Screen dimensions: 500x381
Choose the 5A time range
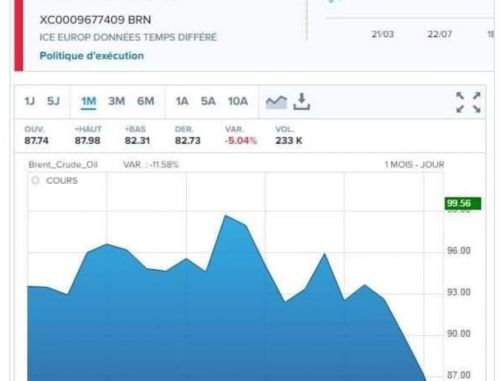tap(208, 101)
